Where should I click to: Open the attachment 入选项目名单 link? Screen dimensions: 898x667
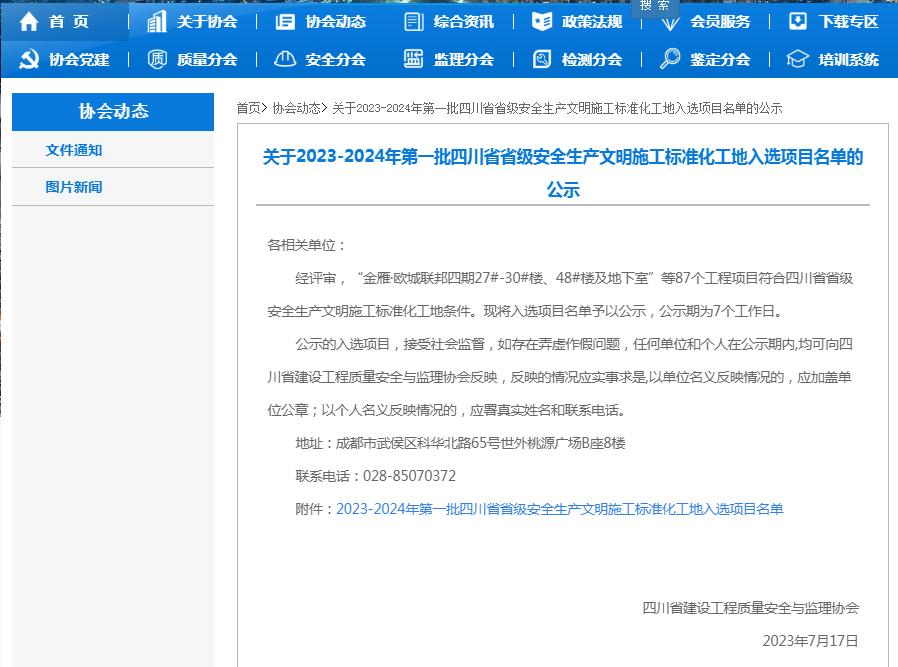pyautogui.click(x=559, y=509)
